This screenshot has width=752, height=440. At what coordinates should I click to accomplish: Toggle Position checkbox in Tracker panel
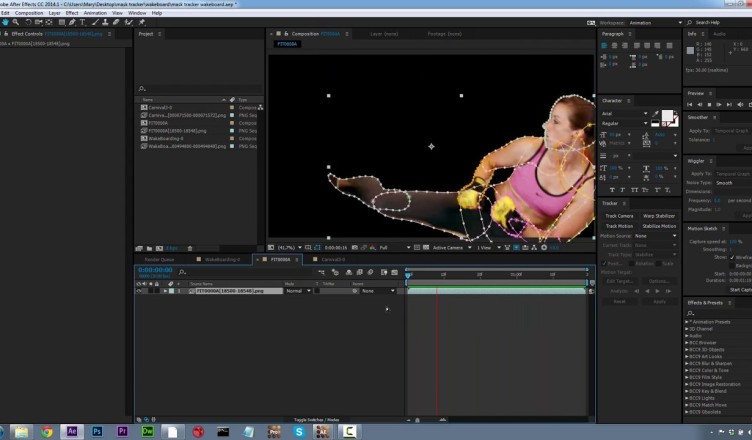point(604,263)
